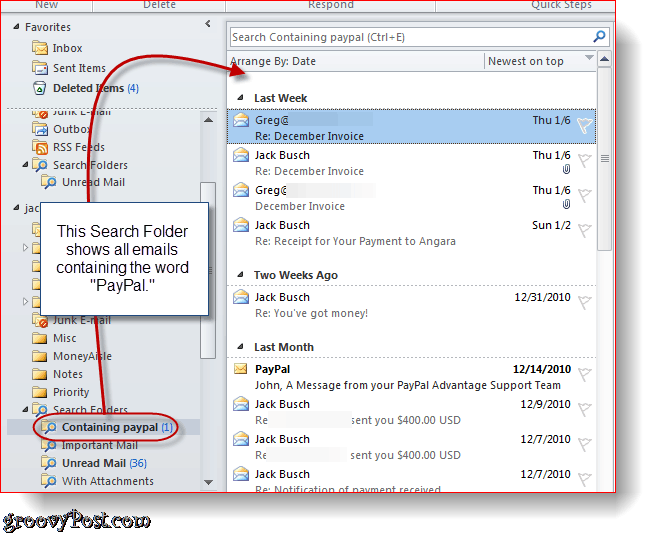The image size is (661, 538).
Task: Click the message list vertical scrollbar thumb
Action: coord(605,159)
